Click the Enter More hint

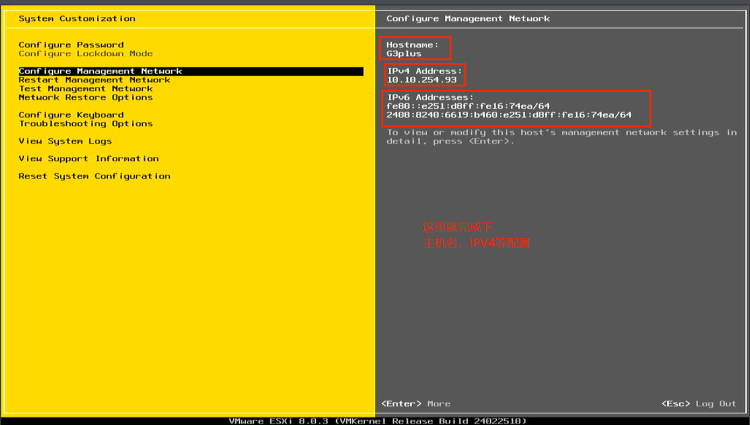pyautogui.click(x=416, y=404)
